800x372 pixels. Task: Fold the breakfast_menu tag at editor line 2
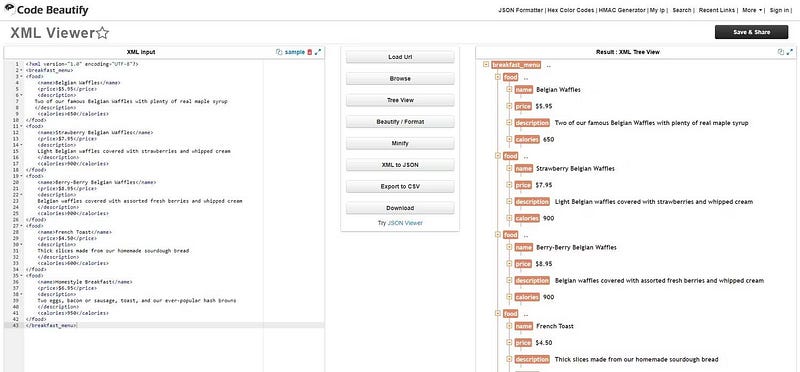[x=21, y=70]
